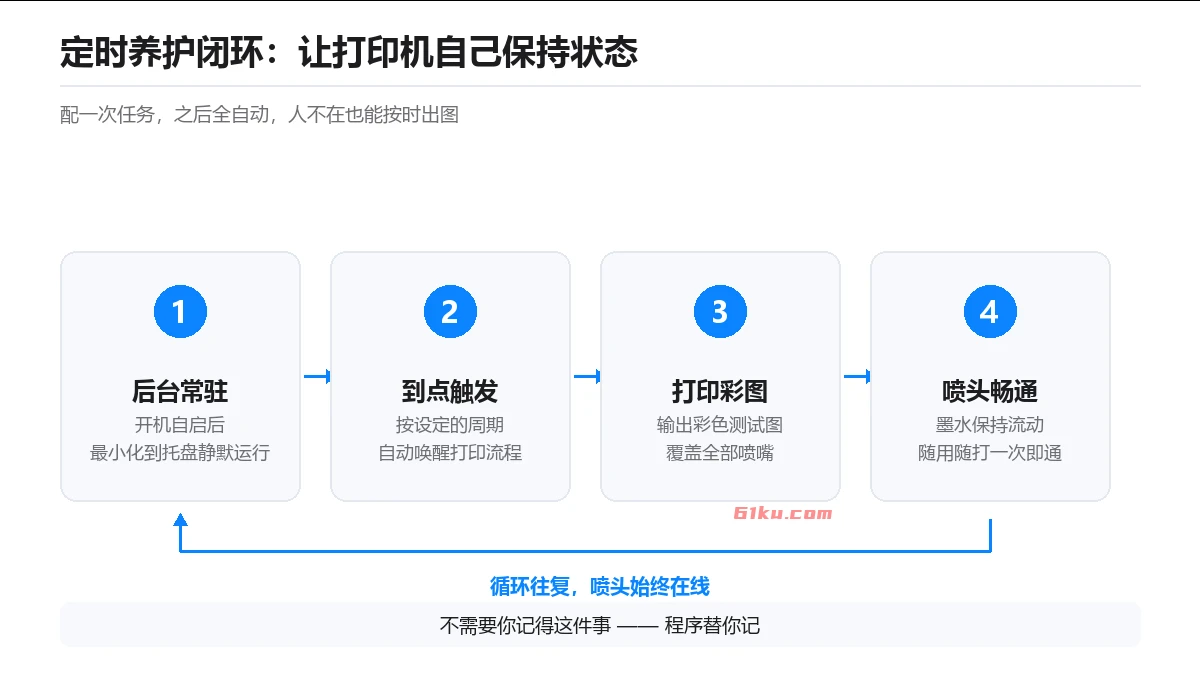1200x676 pixels.
Task: Click the line 自动唤醒打印流程
Action: click(450, 453)
